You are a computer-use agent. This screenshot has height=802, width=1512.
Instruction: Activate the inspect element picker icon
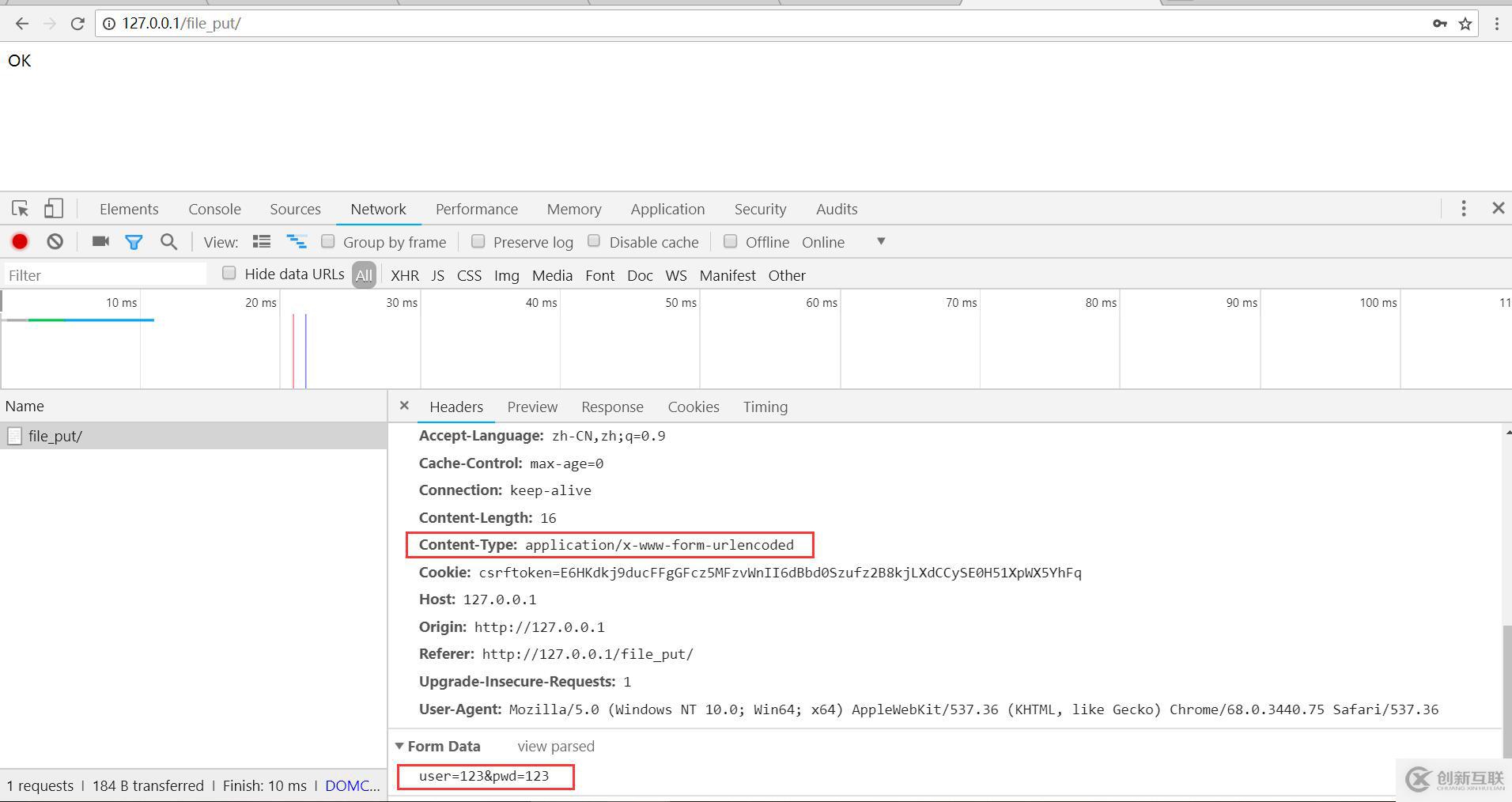(21, 209)
